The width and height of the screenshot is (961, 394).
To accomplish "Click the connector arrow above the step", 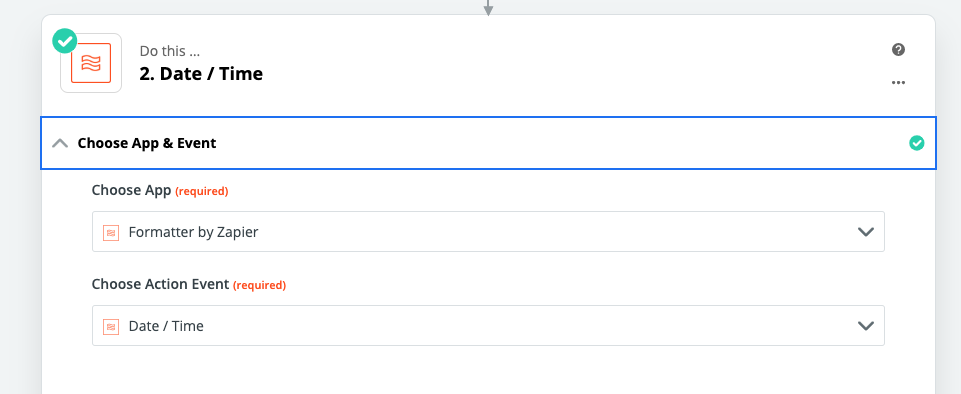I will [x=488, y=7].
